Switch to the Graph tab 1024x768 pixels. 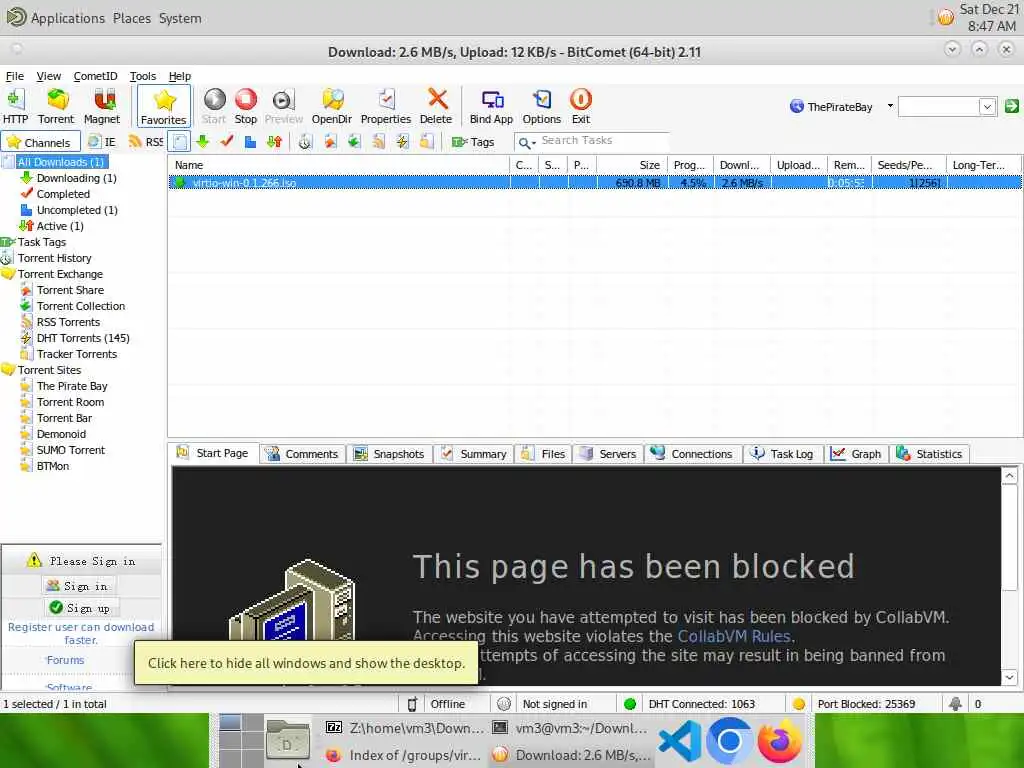click(x=856, y=454)
